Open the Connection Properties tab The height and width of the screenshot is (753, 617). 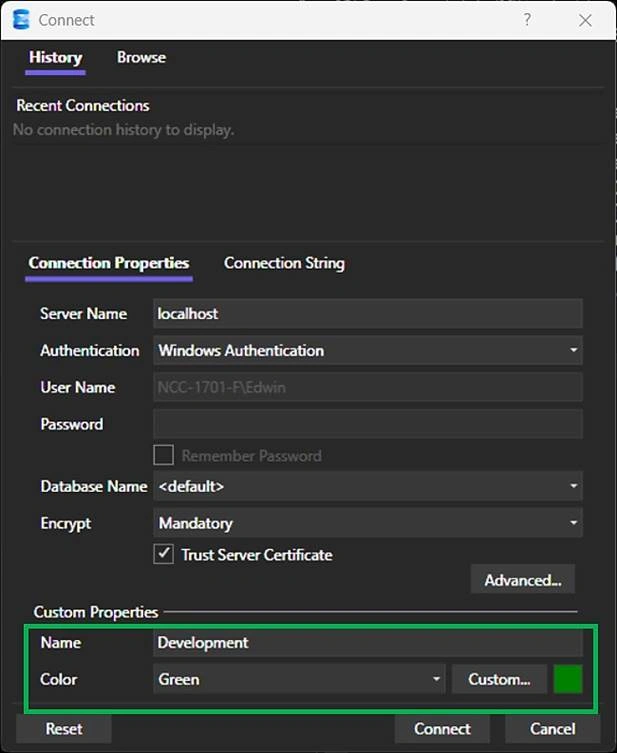point(108,263)
